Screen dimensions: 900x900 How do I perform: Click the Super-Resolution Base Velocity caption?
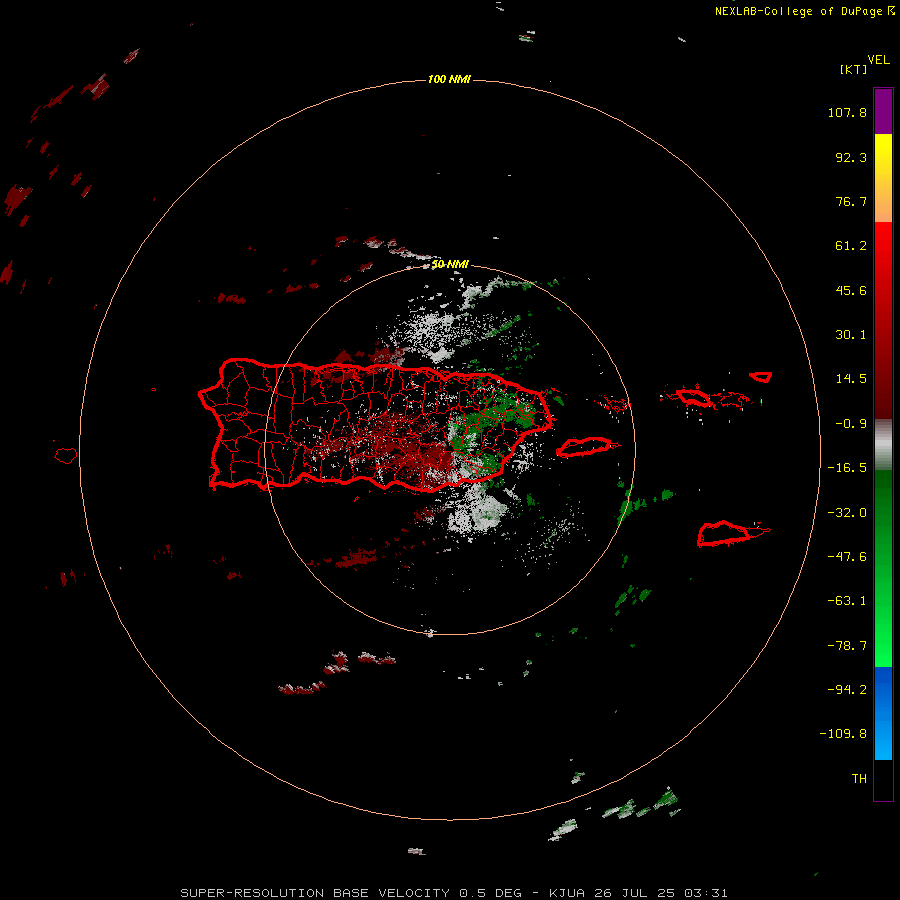click(454, 893)
